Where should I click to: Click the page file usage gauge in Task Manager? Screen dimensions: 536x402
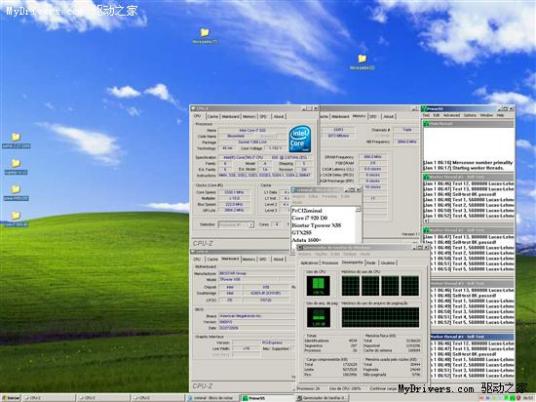point(318,317)
